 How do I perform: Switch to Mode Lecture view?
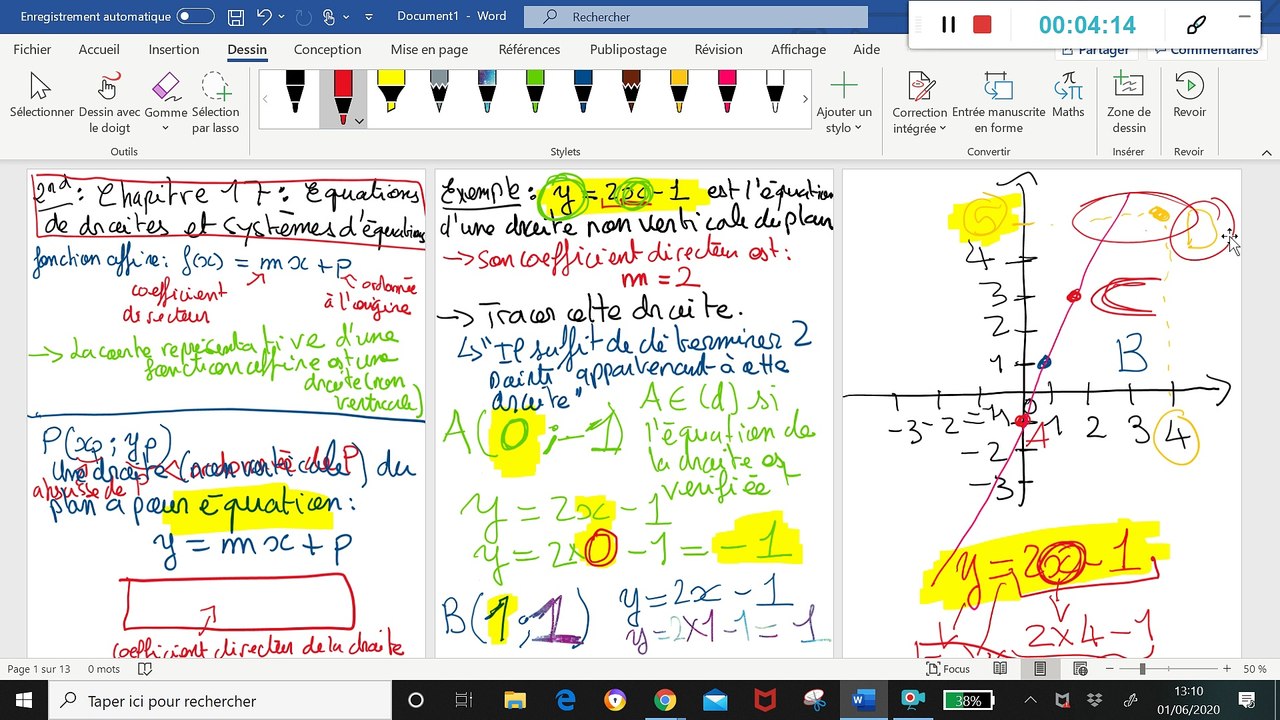1001,669
